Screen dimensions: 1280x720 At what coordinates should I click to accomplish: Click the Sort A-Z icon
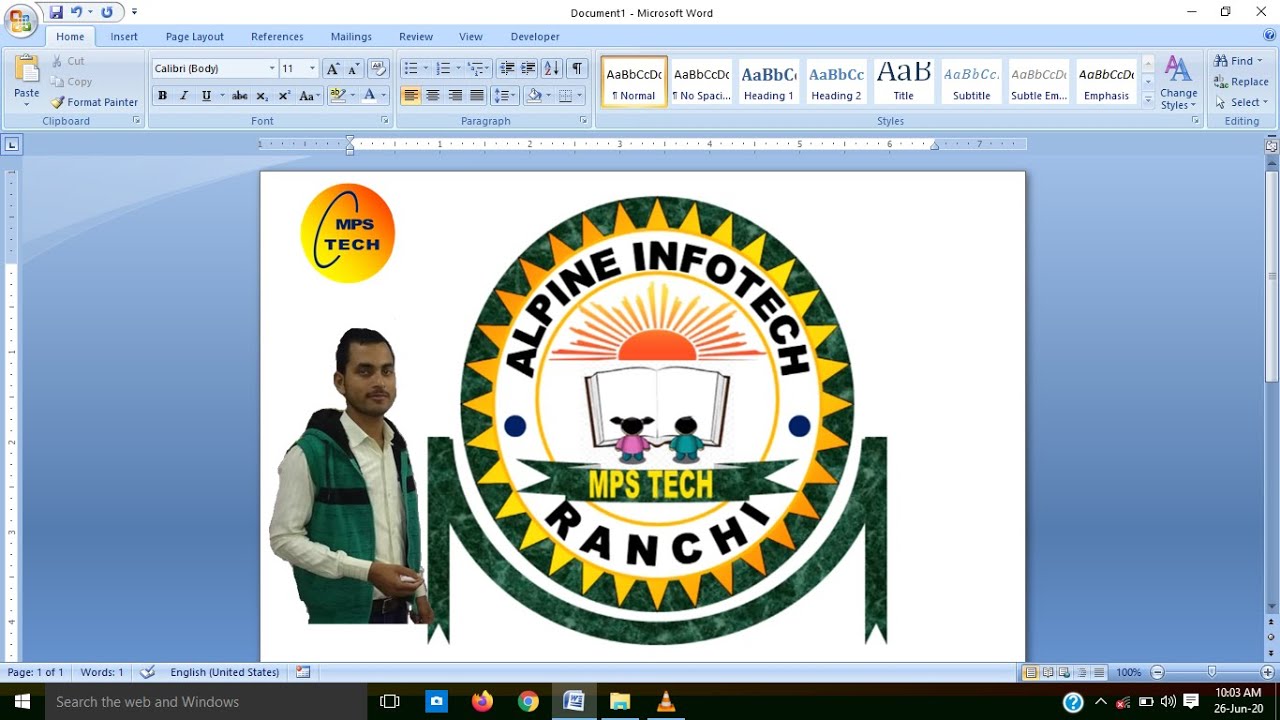(552, 68)
